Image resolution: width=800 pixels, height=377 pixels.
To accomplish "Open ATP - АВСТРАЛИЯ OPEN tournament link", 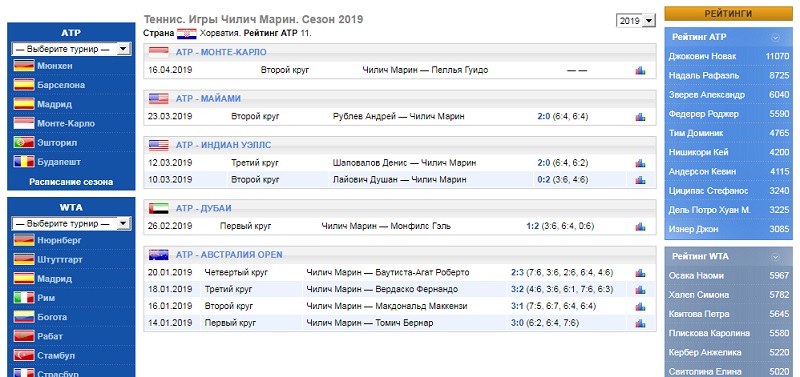I will coord(229,255).
